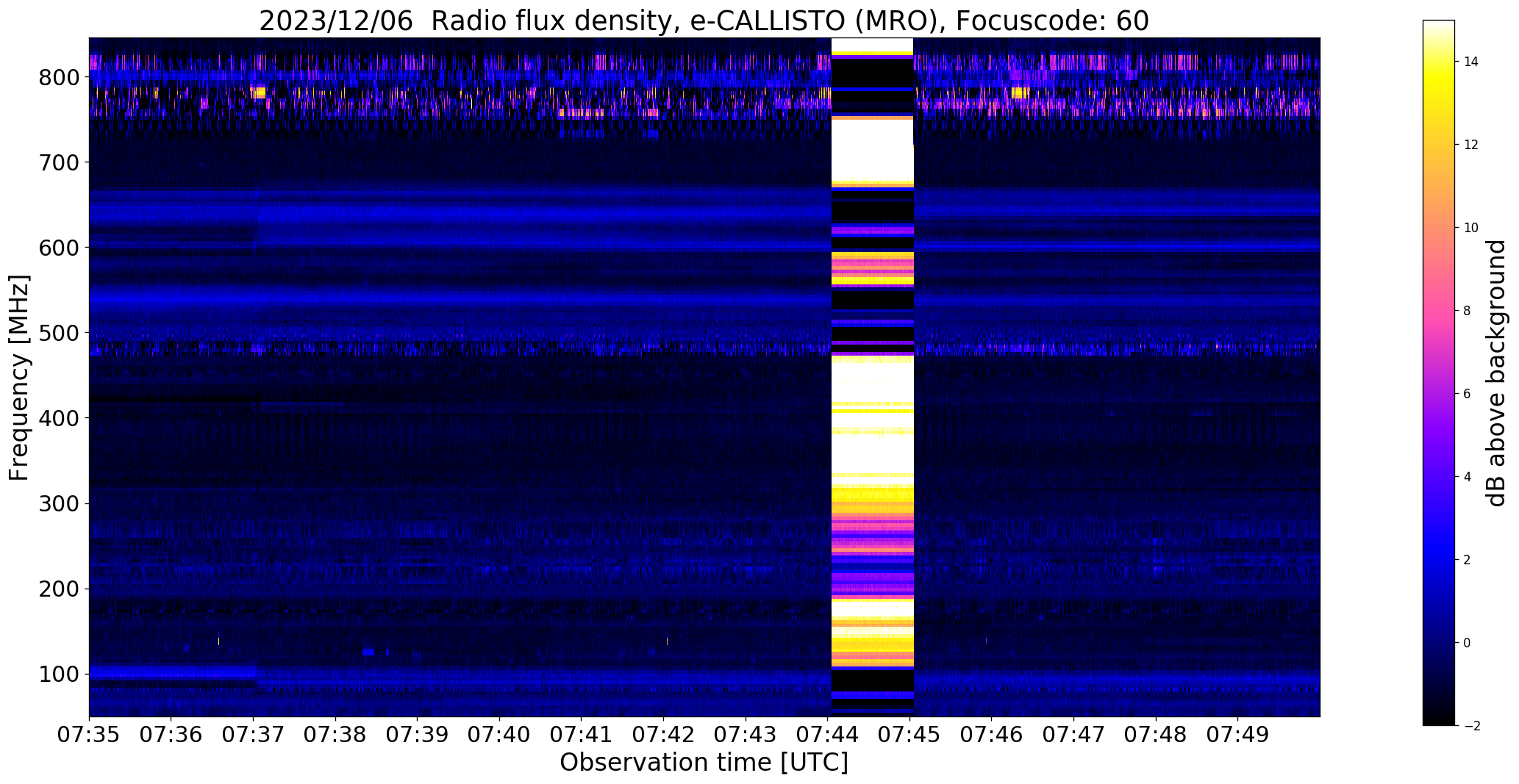This screenshot has width=1519, height=784.
Task: Click the colorbar tick label 10
Action: 1471,228
